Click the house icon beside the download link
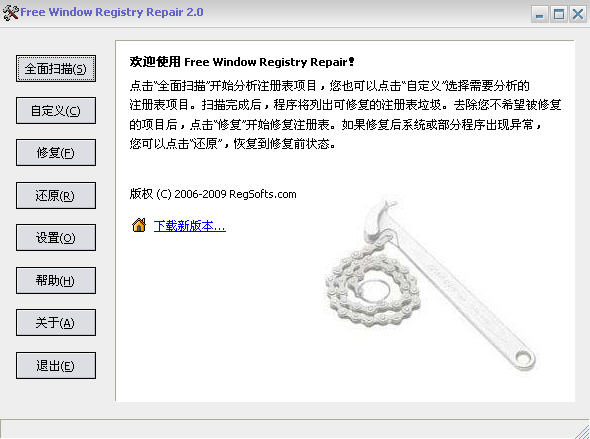The width and height of the screenshot is (590, 439). click(139, 225)
